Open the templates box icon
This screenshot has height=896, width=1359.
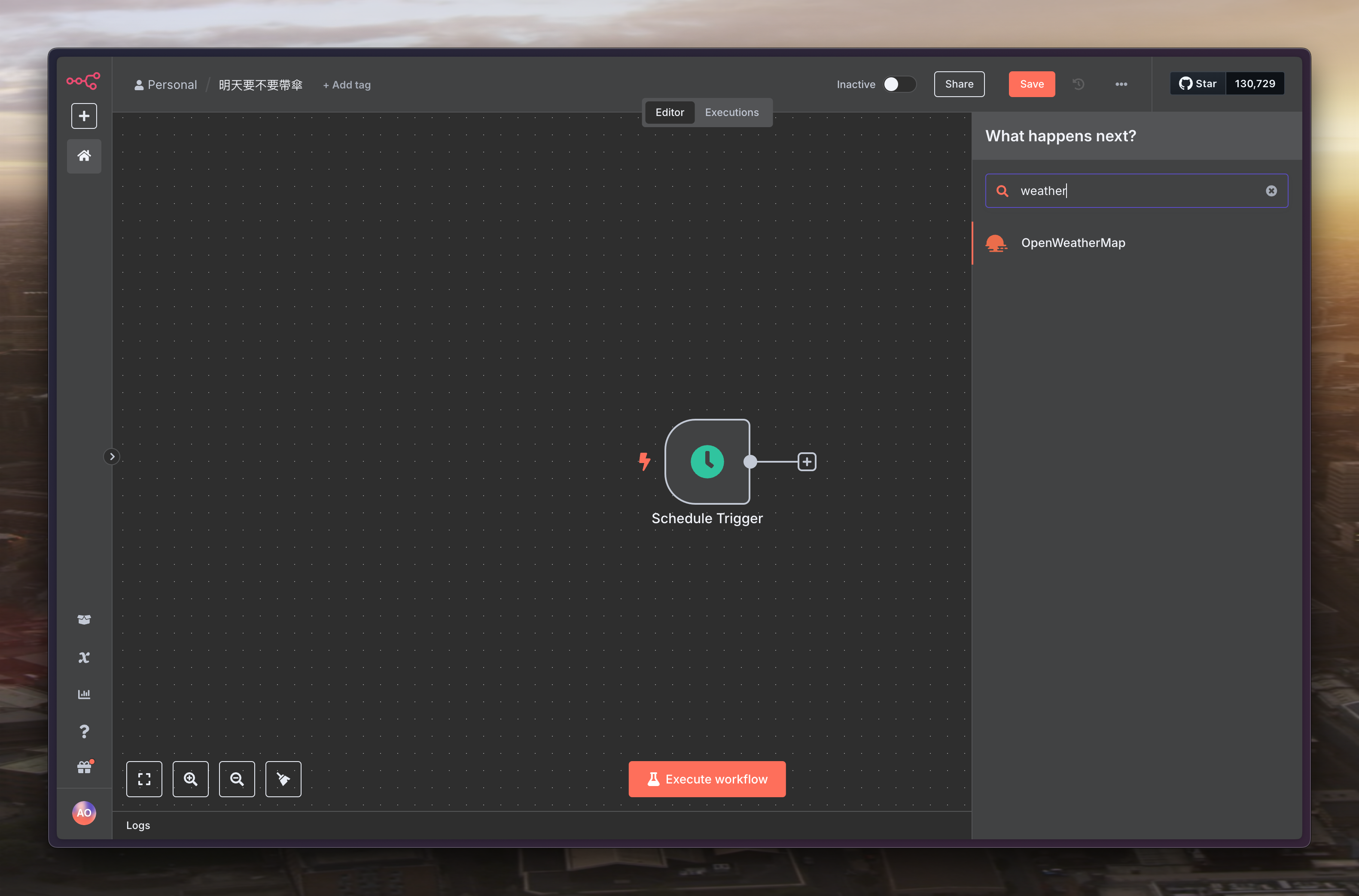pyautogui.click(x=84, y=620)
